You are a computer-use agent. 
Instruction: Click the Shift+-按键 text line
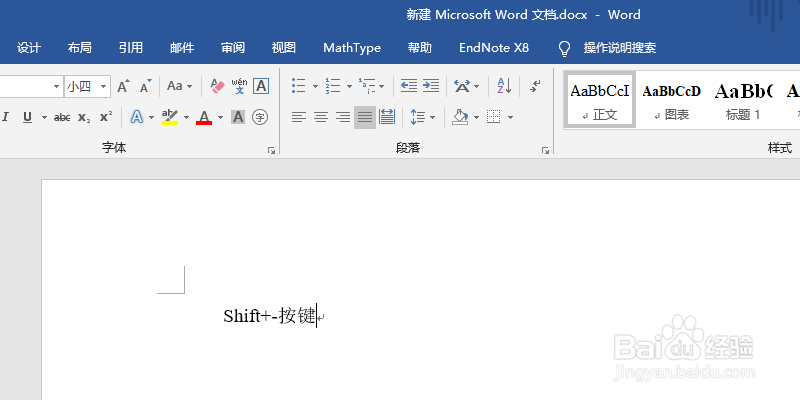[x=270, y=316]
